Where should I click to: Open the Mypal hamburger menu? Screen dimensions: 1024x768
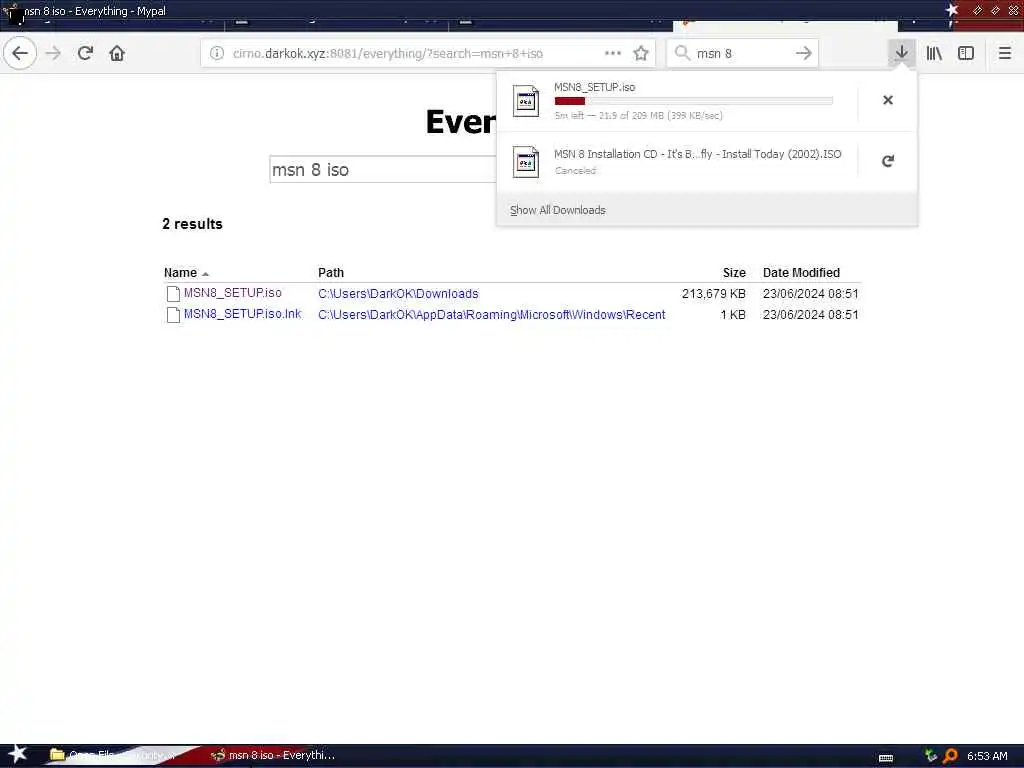1004,54
